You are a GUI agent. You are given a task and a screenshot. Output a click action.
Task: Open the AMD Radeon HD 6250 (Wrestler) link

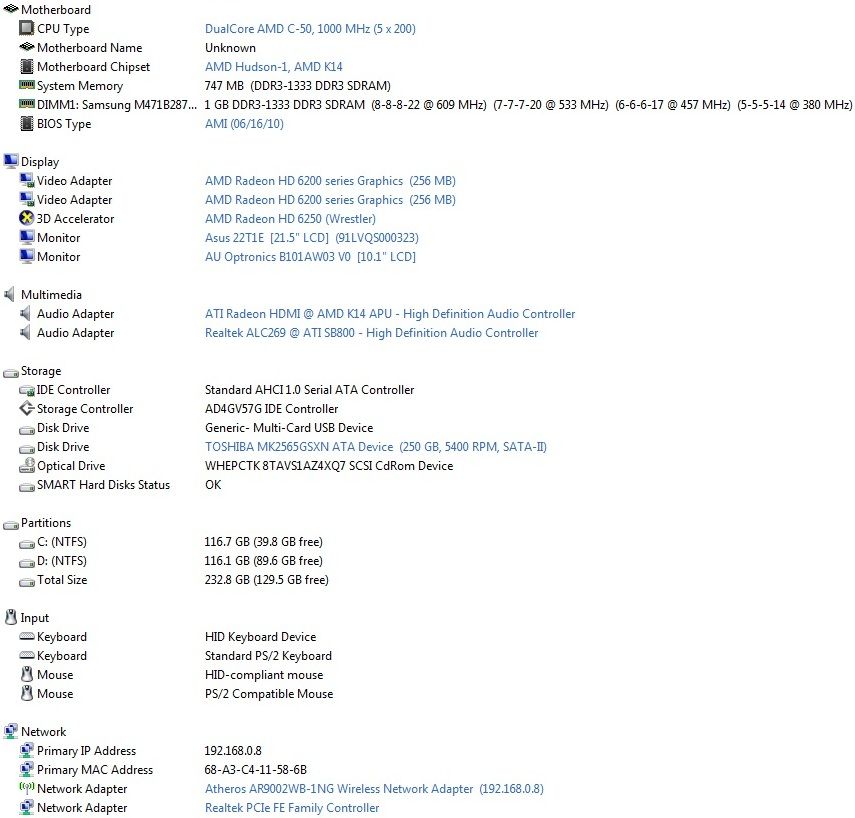[x=290, y=219]
